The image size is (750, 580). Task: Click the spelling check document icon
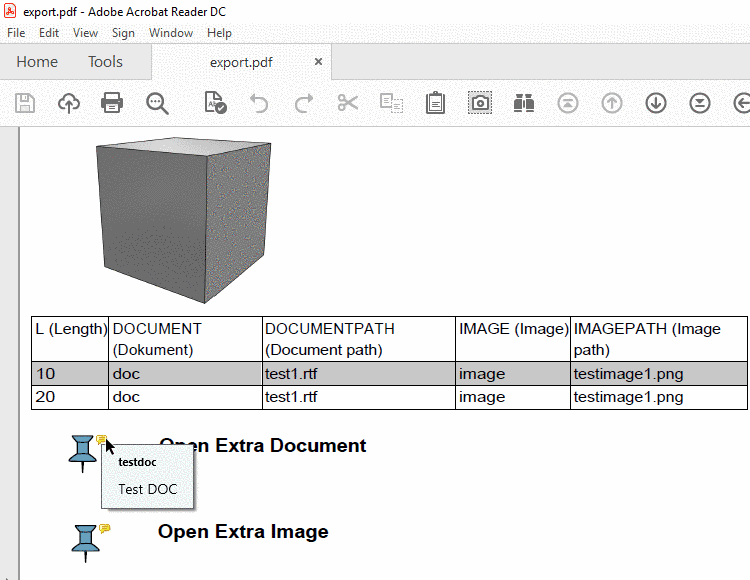pyautogui.click(x=215, y=102)
